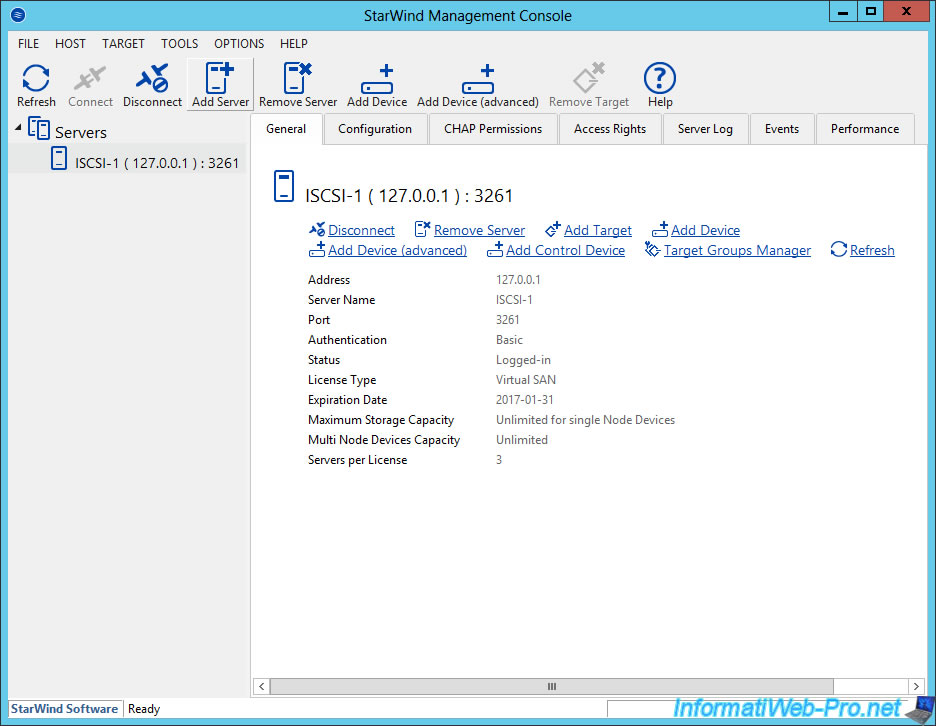Viewport: 936px width, 726px height.
Task: Click the Servers per License label
Action: pyautogui.click(x=358, y=460)
